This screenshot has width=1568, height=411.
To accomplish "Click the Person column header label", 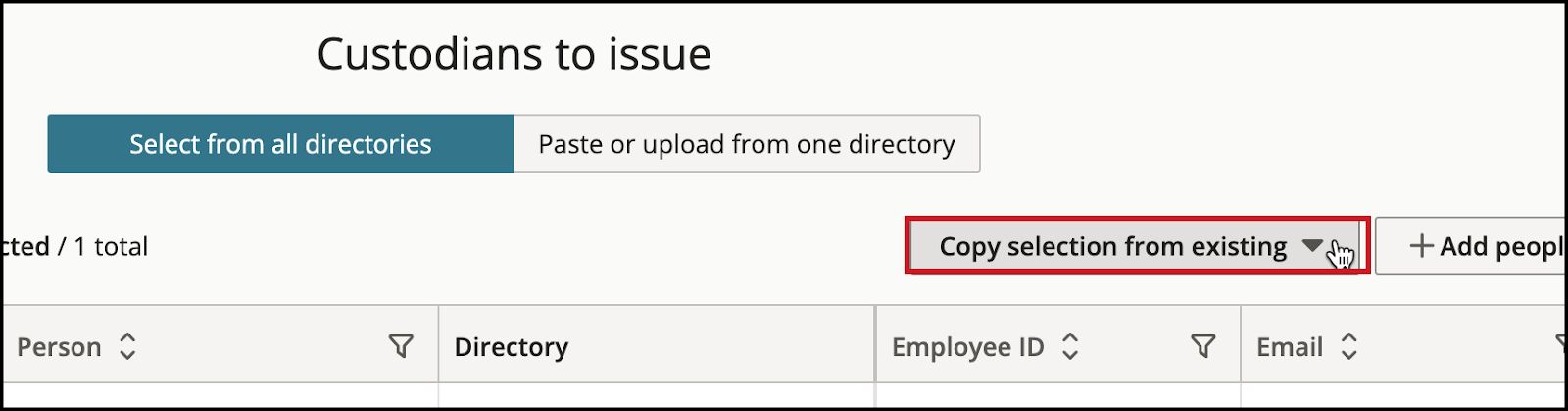I will click(x=59, y=347).
